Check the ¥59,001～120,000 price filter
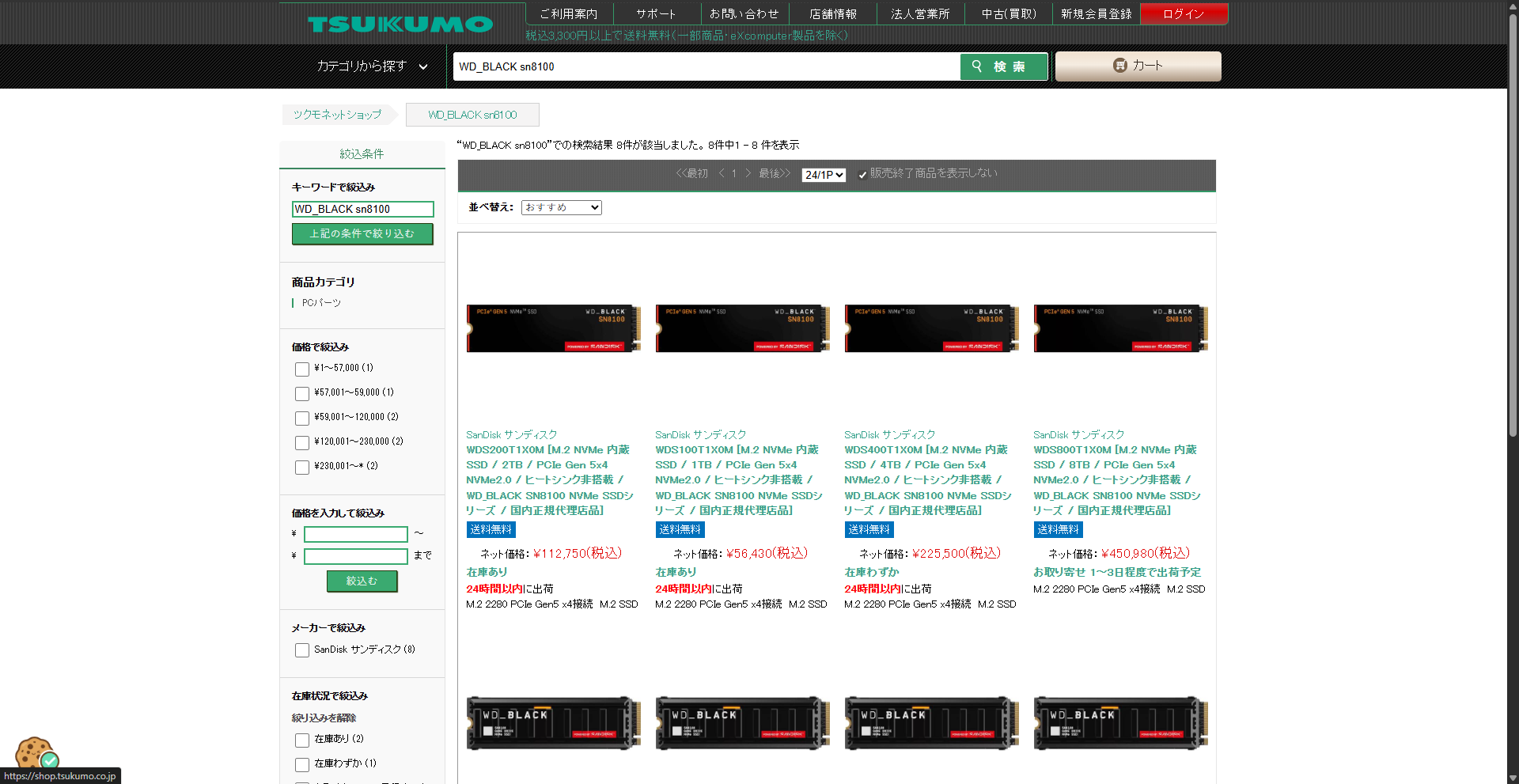1519x784 pixels. click(x=302, y=419)
